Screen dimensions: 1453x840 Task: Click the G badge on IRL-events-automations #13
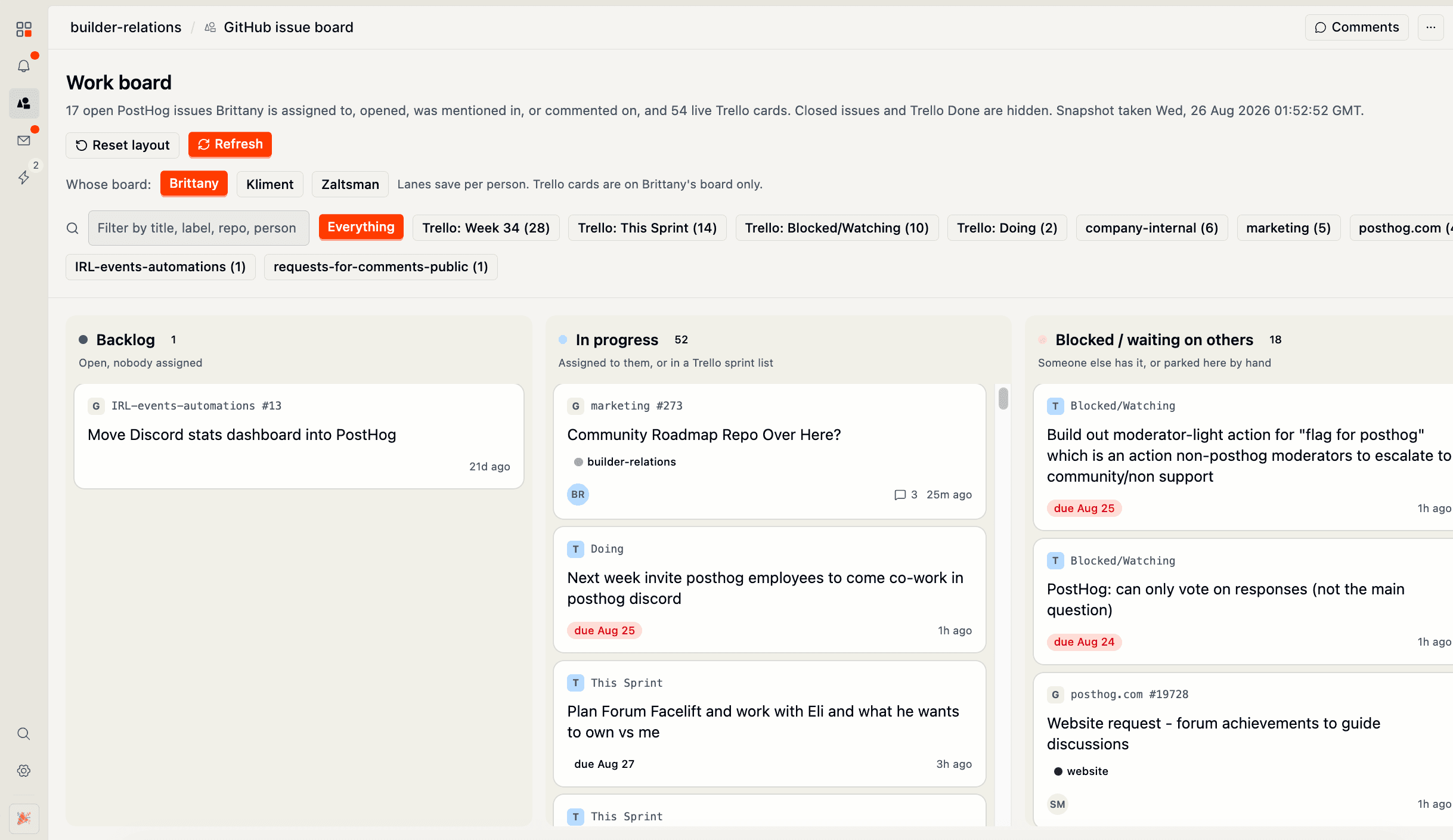[x=96, y=406]
